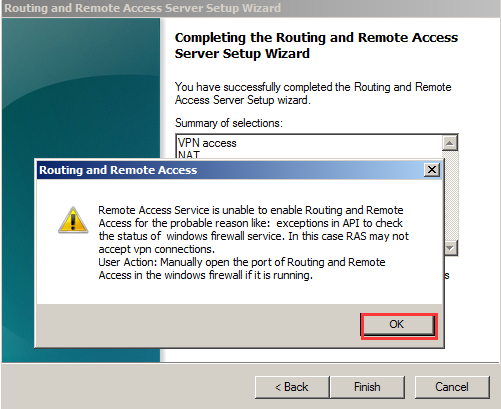Click the Server Setup Wizard window title bar

pos(250,8)
